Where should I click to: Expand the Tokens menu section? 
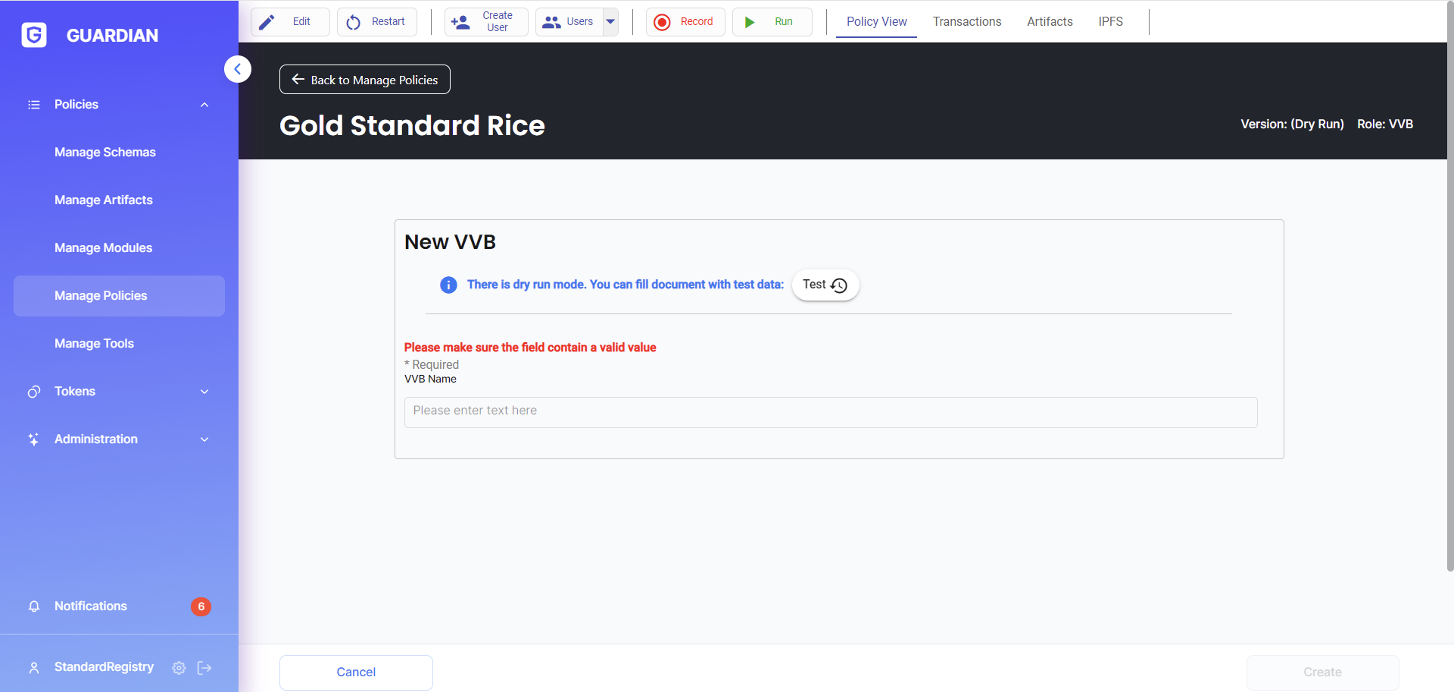pos(204,392)
